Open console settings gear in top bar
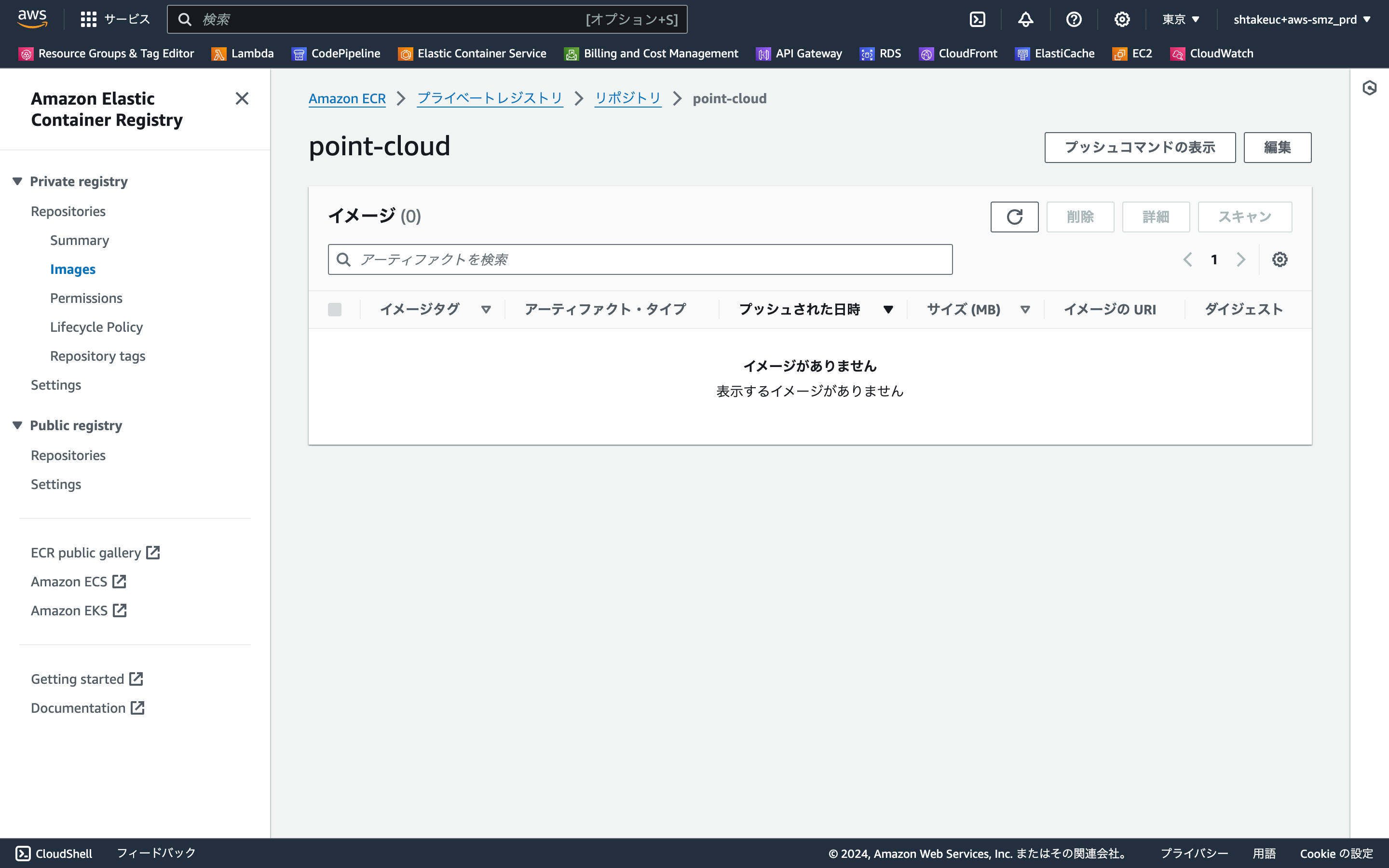 [x=1122, y=19]
